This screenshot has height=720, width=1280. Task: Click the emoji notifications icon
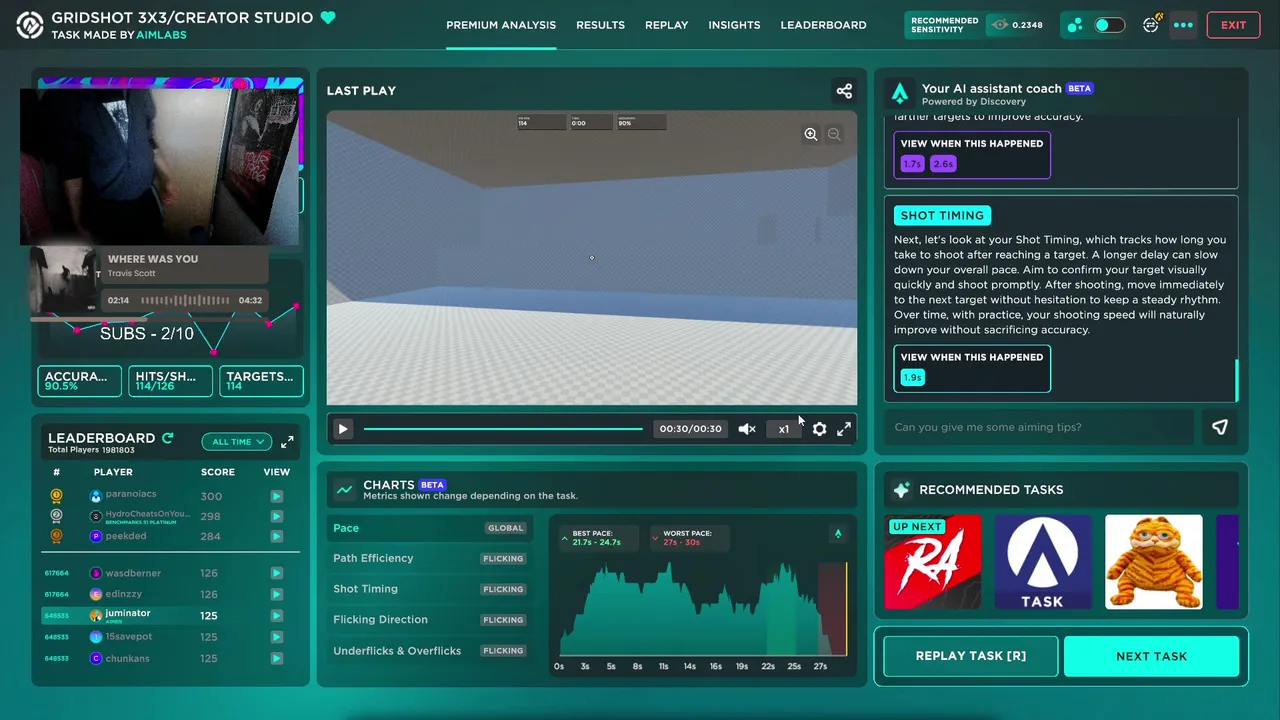[x=1151, y=24]
